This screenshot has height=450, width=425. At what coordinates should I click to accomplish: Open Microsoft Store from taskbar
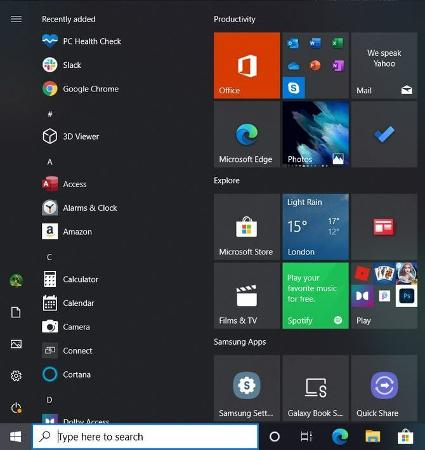pos(405,437)
